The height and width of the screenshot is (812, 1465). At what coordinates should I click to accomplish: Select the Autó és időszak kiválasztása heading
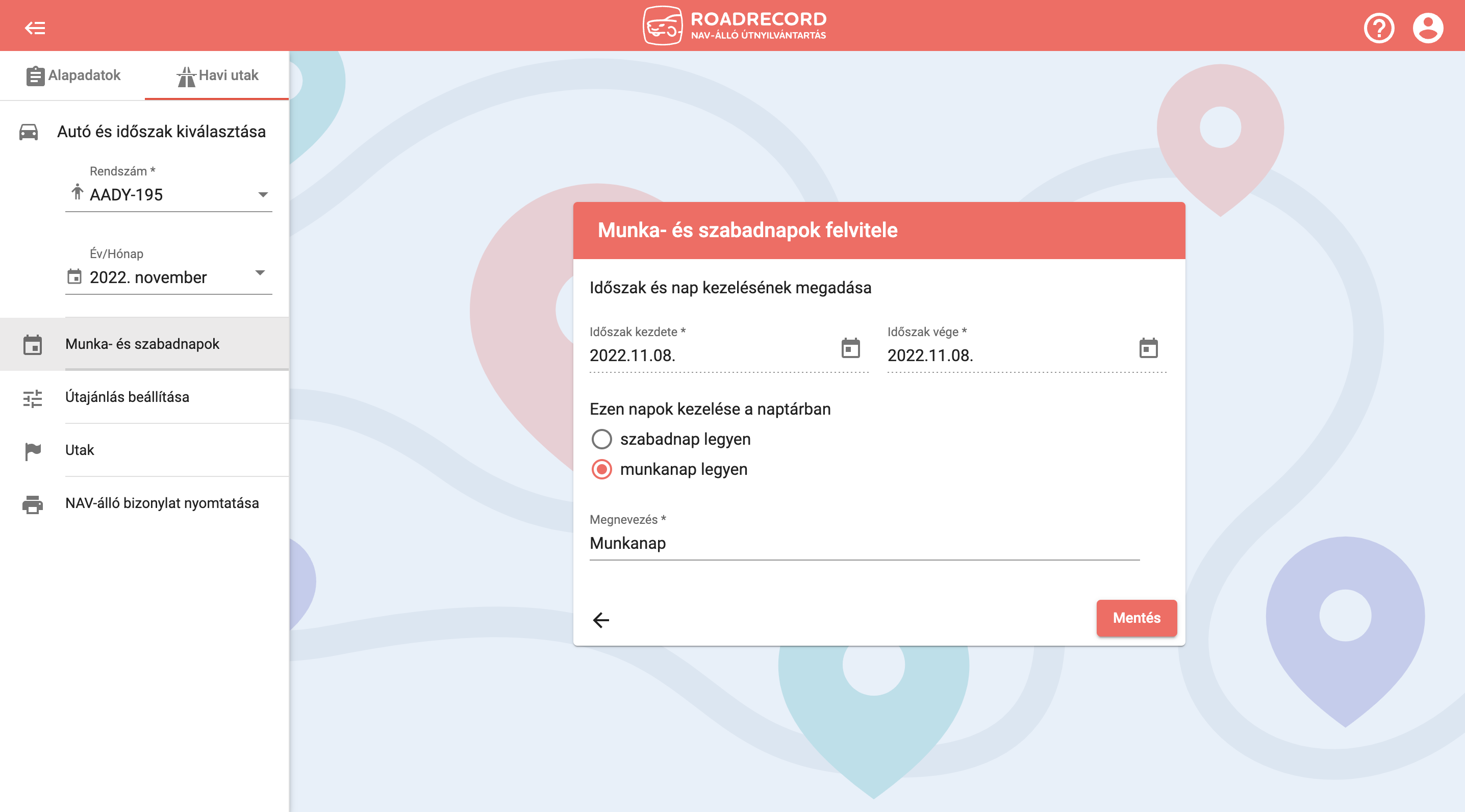point(162,132)
